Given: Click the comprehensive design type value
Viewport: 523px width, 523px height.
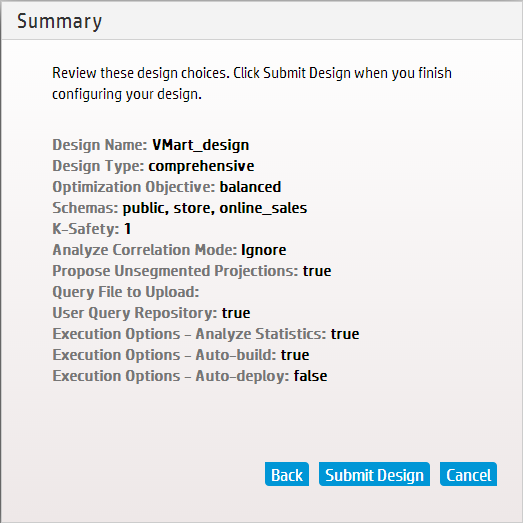Looking at the screenshot, I should (x=201, y=166).
